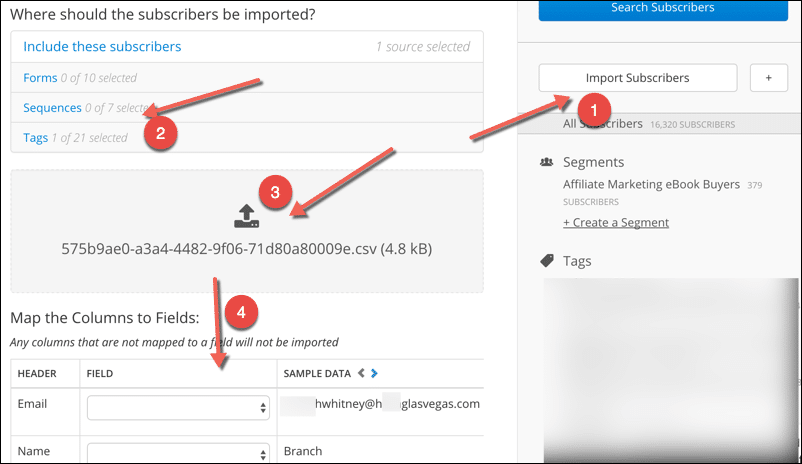Click the uploaded CSV file name
This screenshot has width=802, height=464.
coord(247,249)
